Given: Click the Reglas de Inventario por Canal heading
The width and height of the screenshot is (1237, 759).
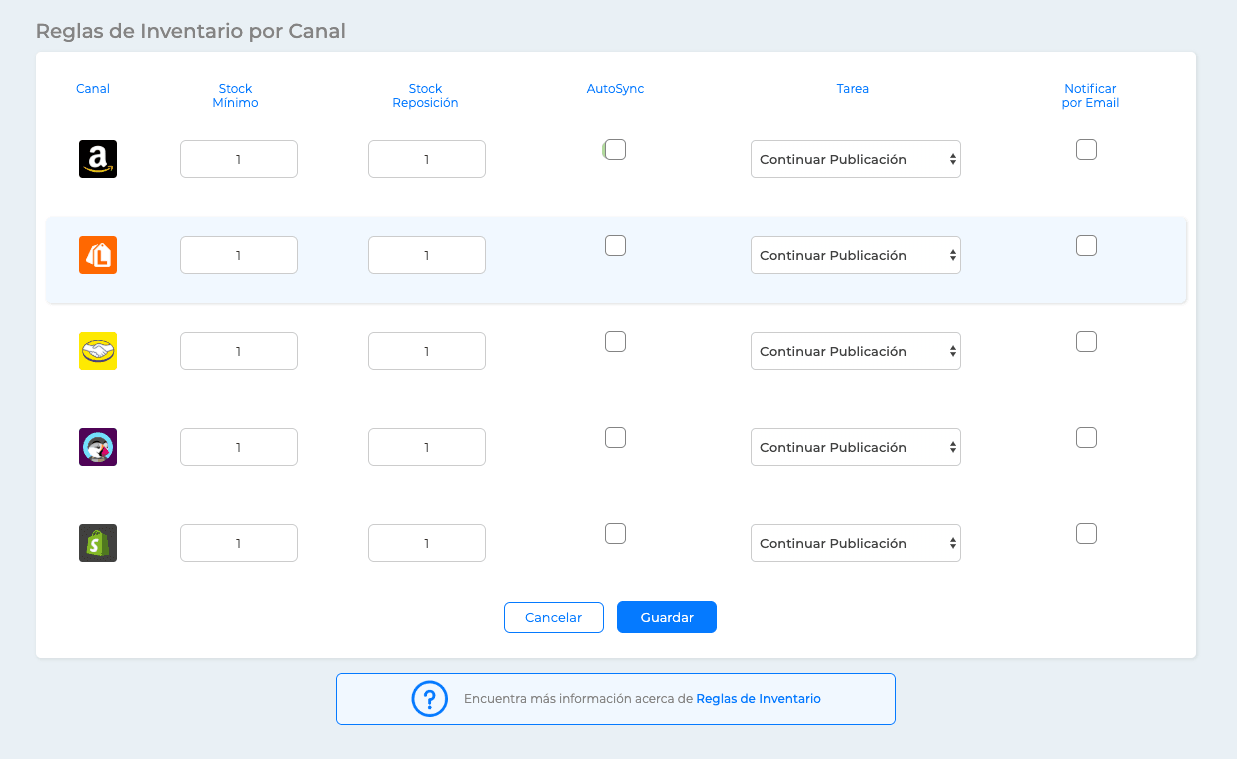Looking at the screenshot, I should 191,31.
